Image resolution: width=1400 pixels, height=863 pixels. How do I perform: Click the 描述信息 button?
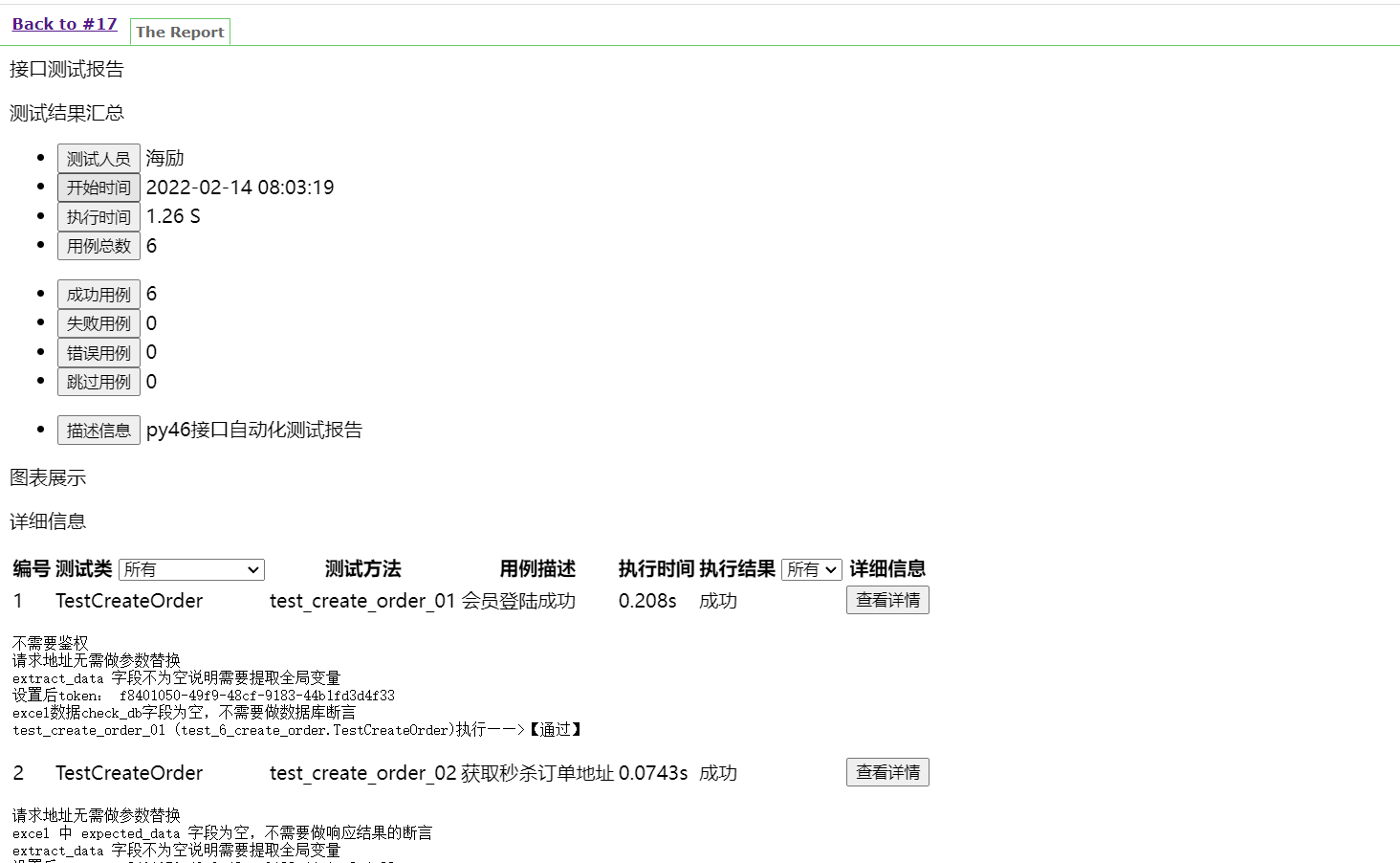98,431
